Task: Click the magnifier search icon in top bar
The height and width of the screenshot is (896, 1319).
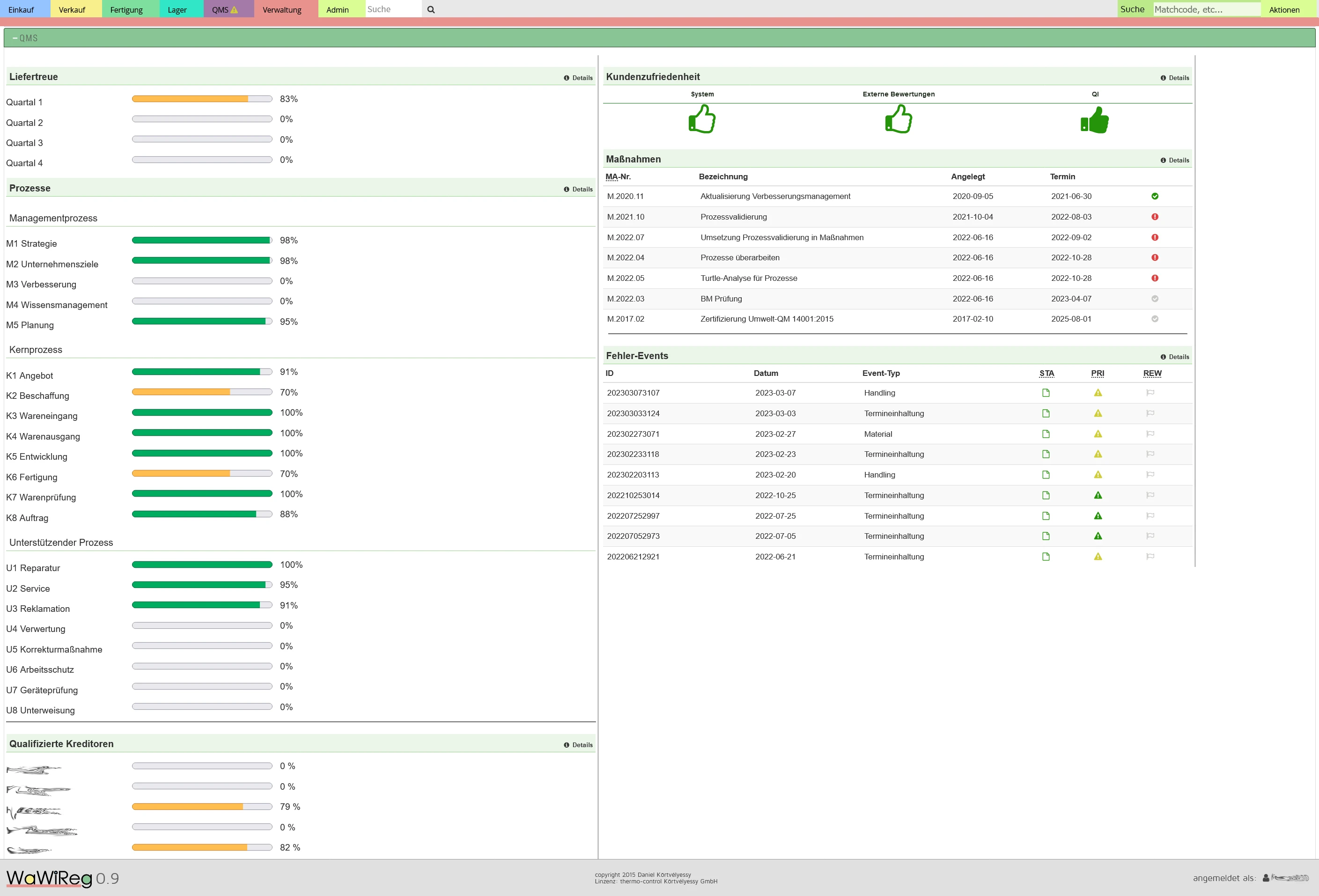Action: click(431, 10)
